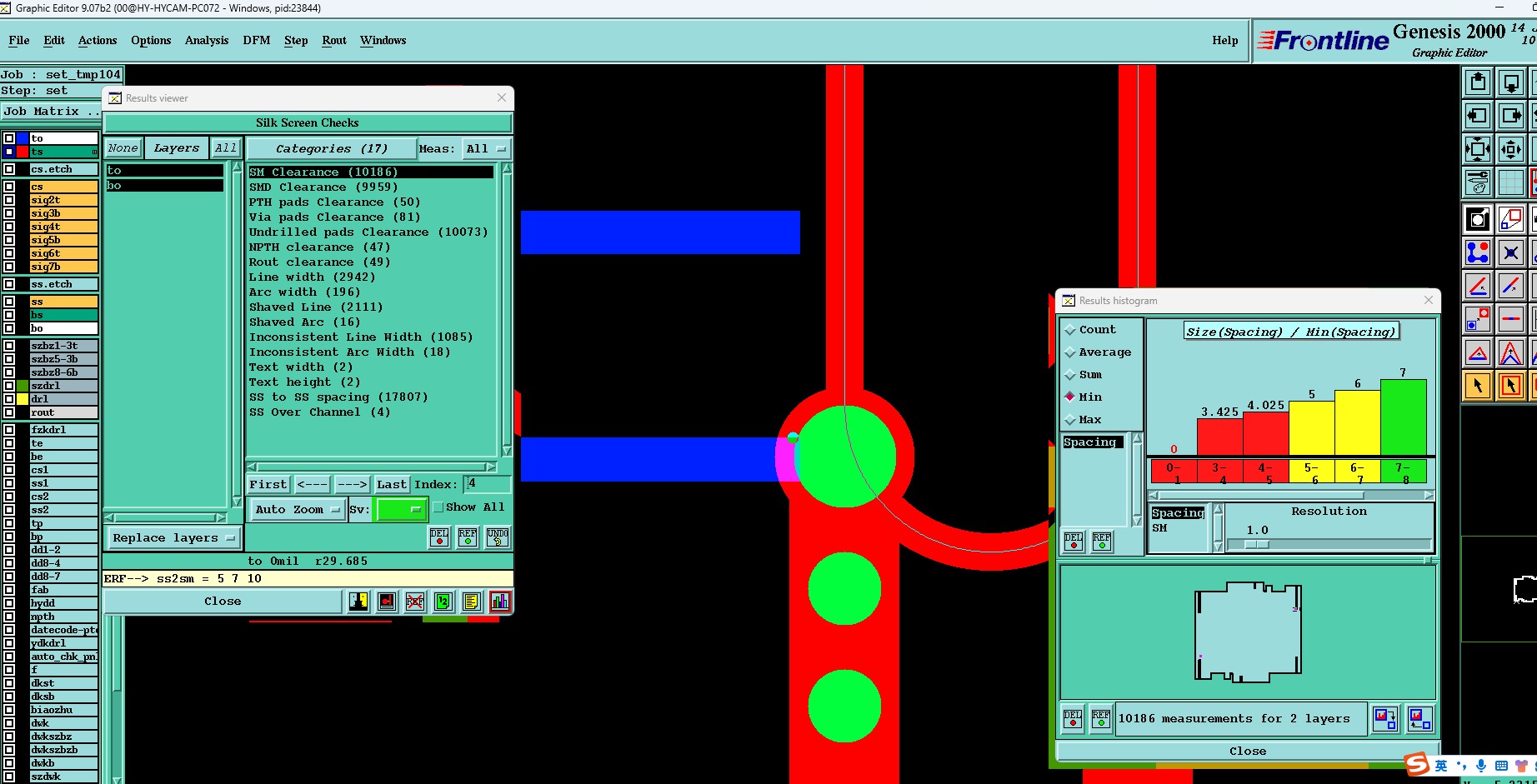Screen dimensions: 1537x784
Task: Click the red-bordered arrow select tool icon
Action: click(x=1511, y=386)
